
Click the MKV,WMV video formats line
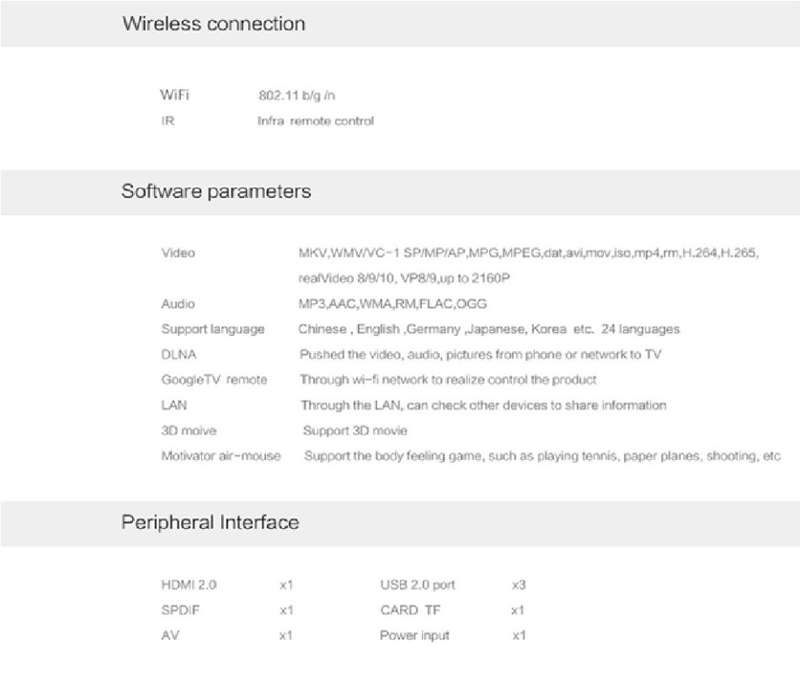[x=529, y=253]
